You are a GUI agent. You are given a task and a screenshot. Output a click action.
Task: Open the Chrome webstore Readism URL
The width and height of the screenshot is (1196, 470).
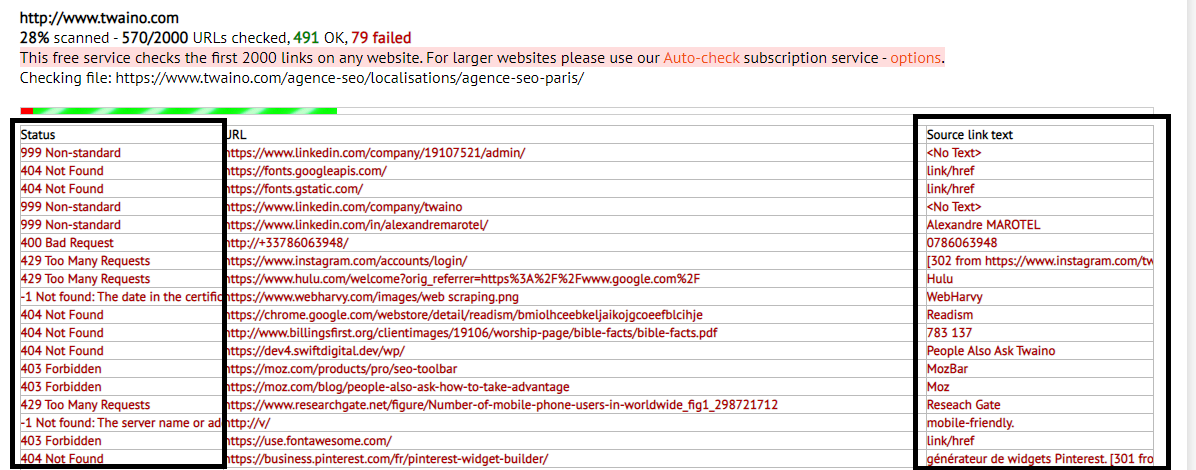(x=464, y=315)
